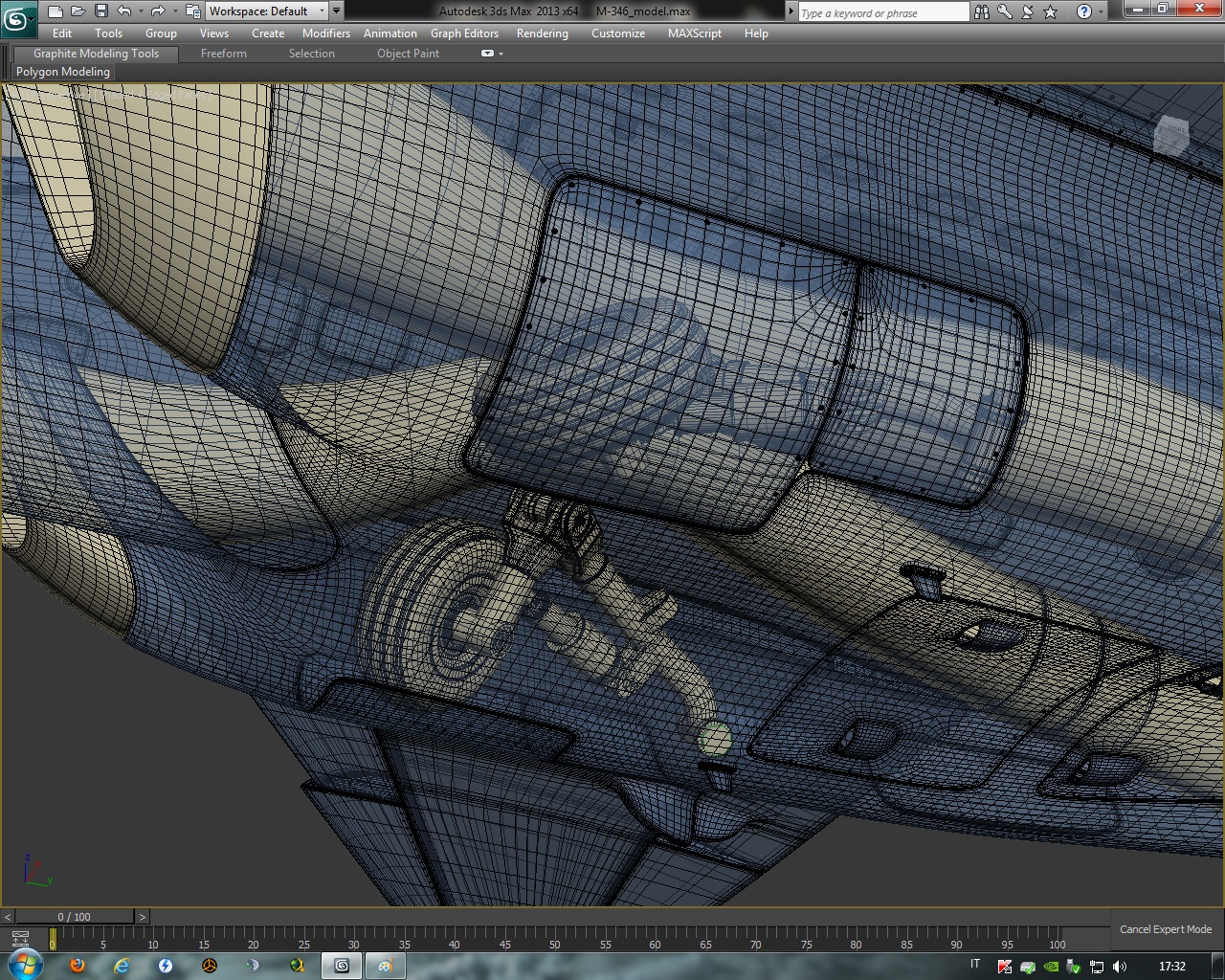Launch Internet Explorer from the taskbar
Image resolution: width=1225 pixels, height=980 pixels.
coord(122,966)
